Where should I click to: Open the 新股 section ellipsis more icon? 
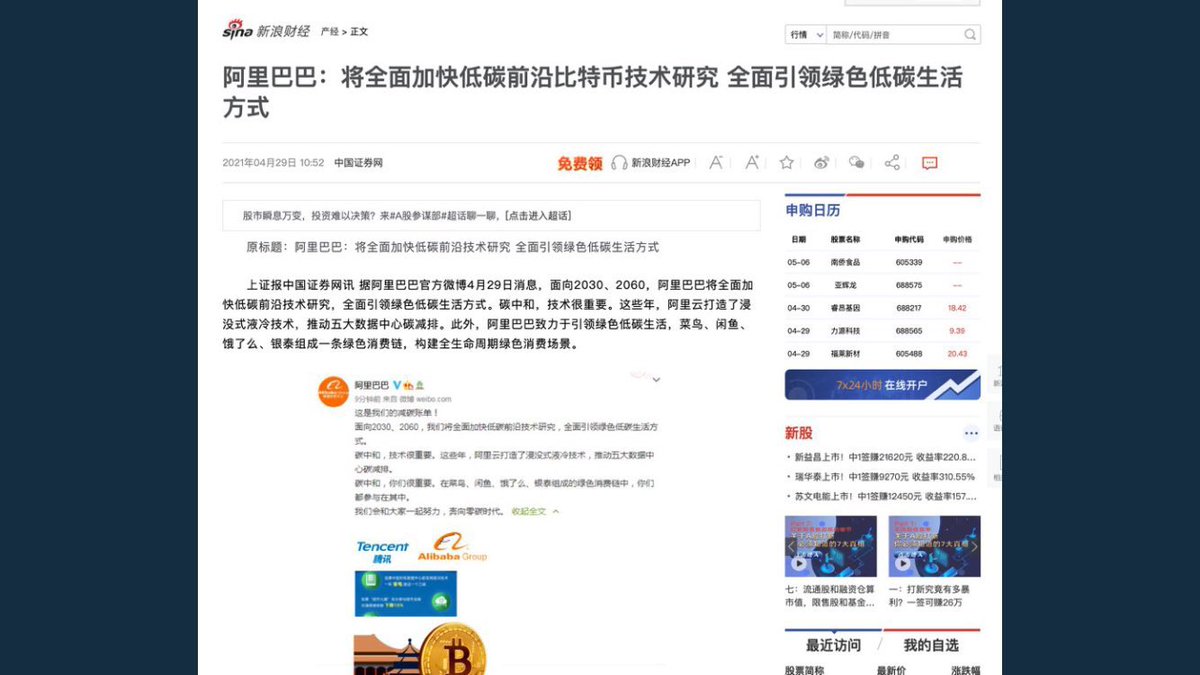[971, 433]
